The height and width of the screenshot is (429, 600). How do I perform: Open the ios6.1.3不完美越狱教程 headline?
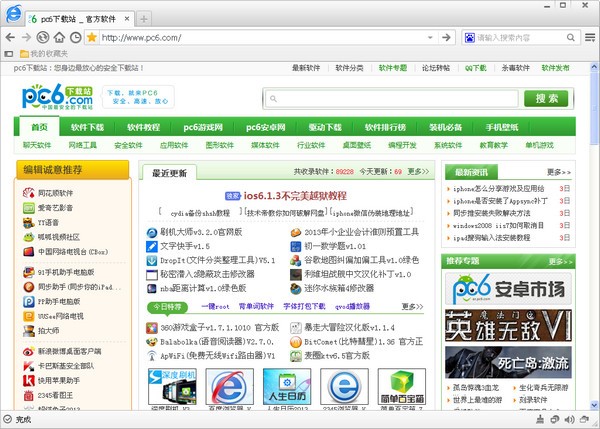295,196
